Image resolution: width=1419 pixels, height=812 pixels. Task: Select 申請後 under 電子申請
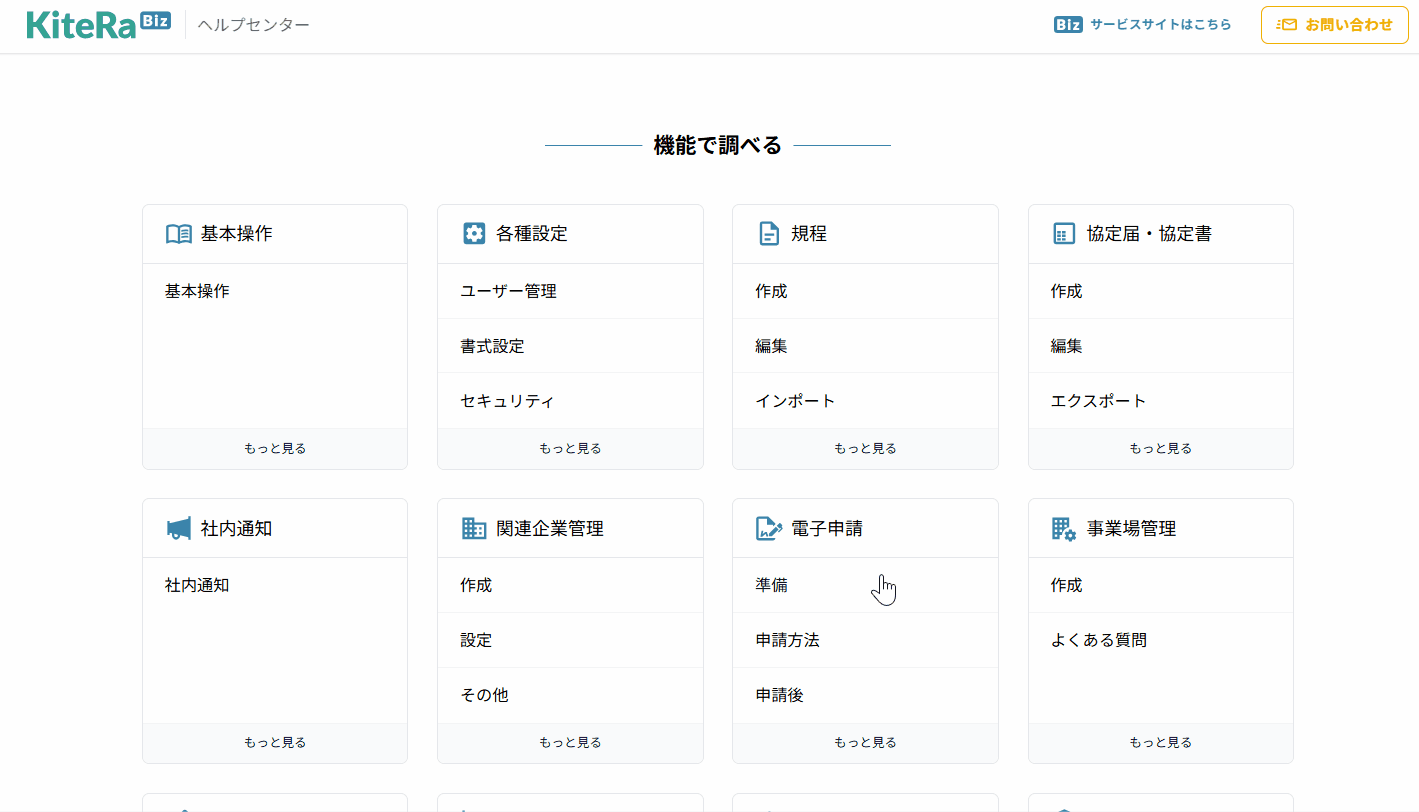click(865, 695)
